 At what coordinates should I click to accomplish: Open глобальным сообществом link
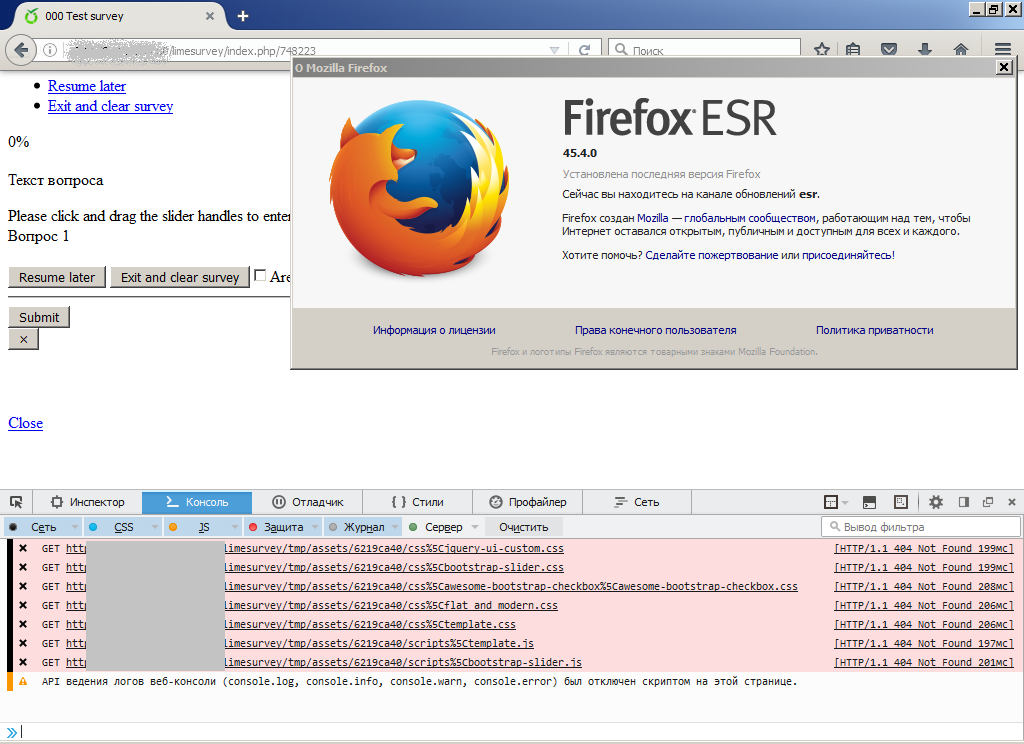750,218
